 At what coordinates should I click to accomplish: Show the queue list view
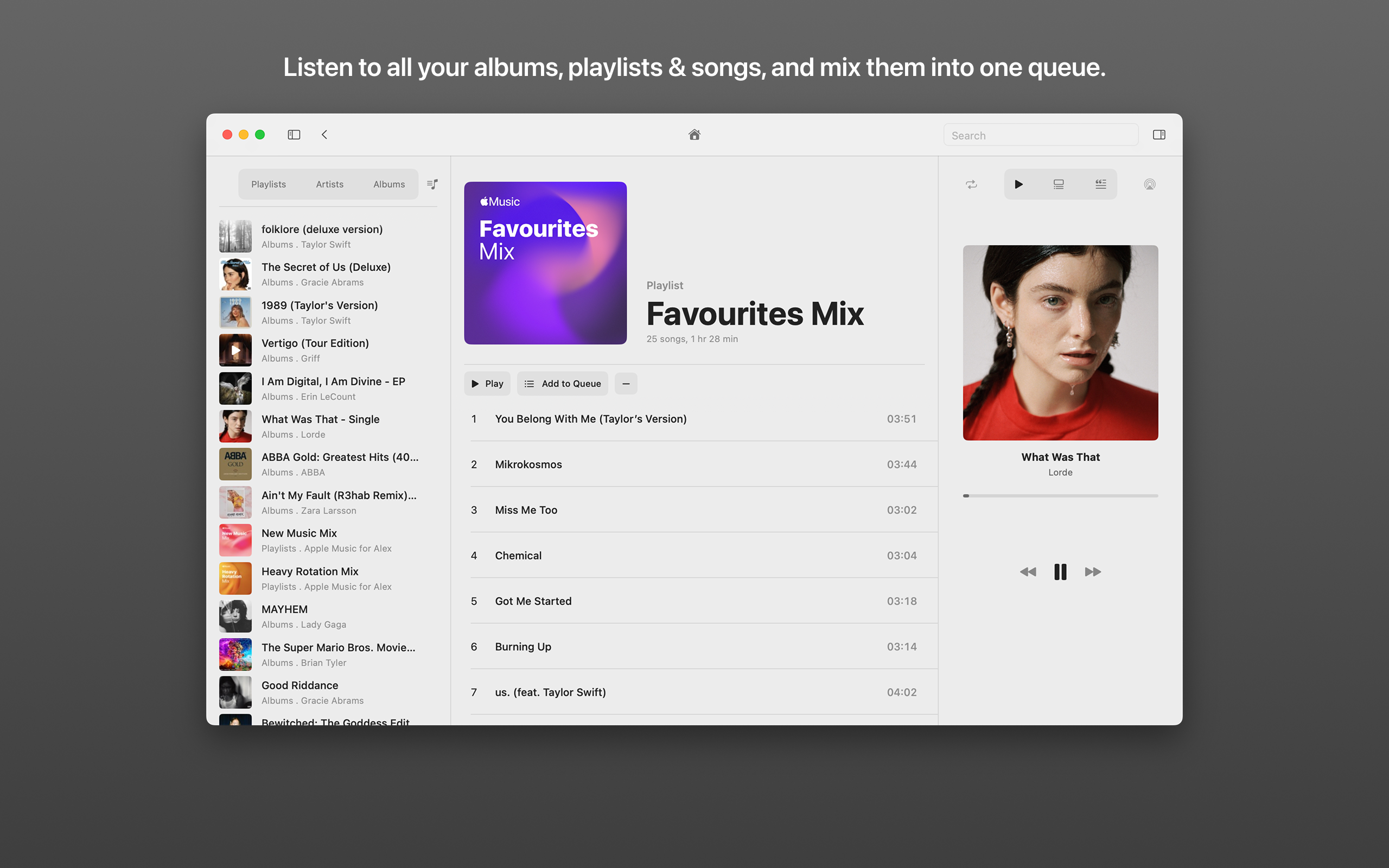coord(1059,184)
